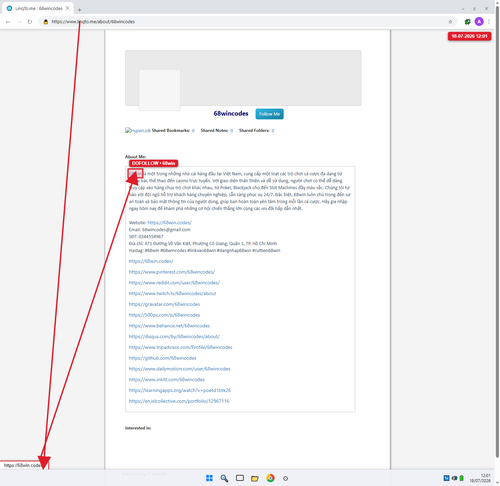The width and height of the screenshot is (500, 486).
Task: Open the behance.net/68wincodes link
Action: [x=169, y=326]
